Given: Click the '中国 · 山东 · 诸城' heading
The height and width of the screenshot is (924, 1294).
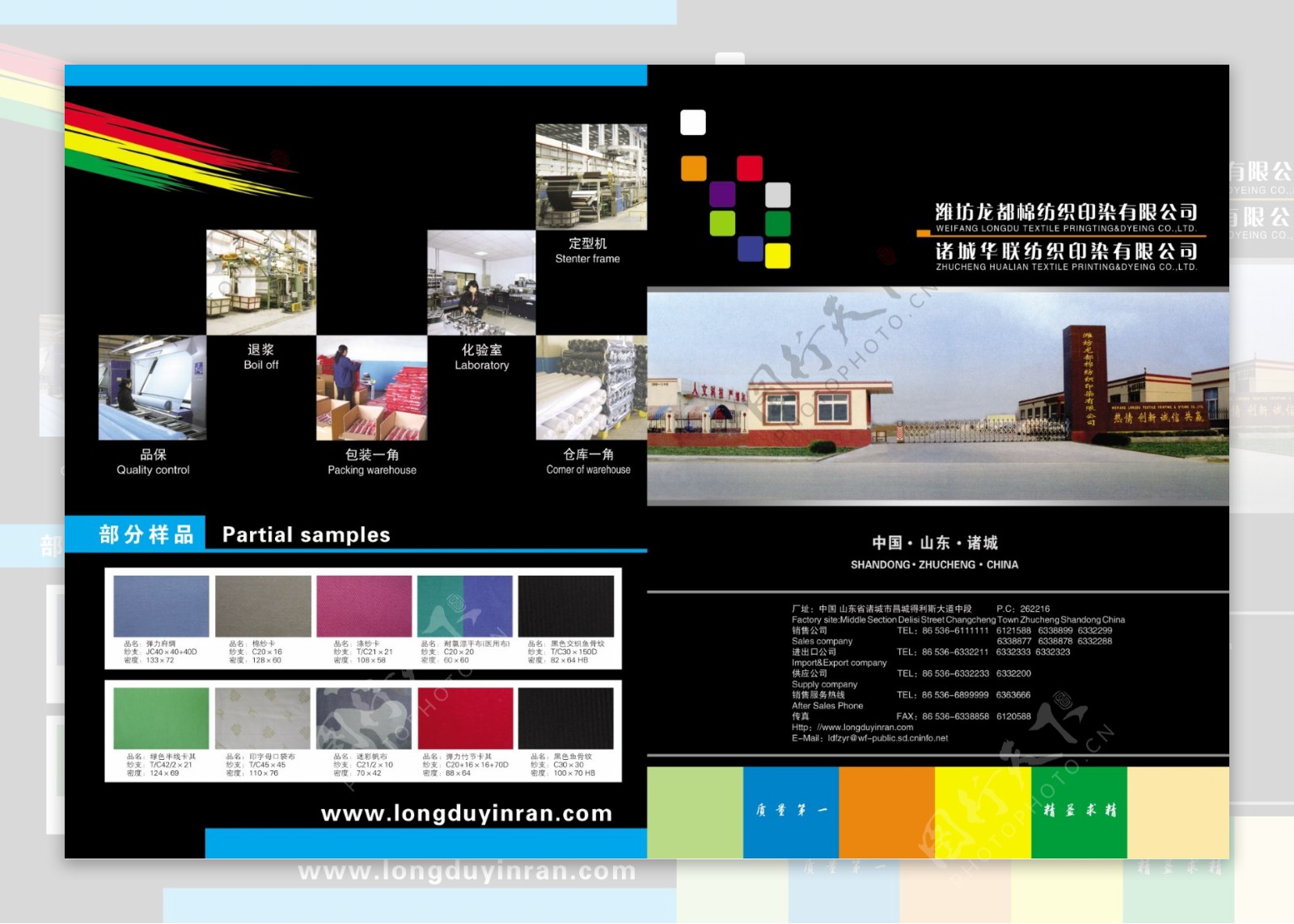Looking at the screenshot, I should (x=934, y=542).
